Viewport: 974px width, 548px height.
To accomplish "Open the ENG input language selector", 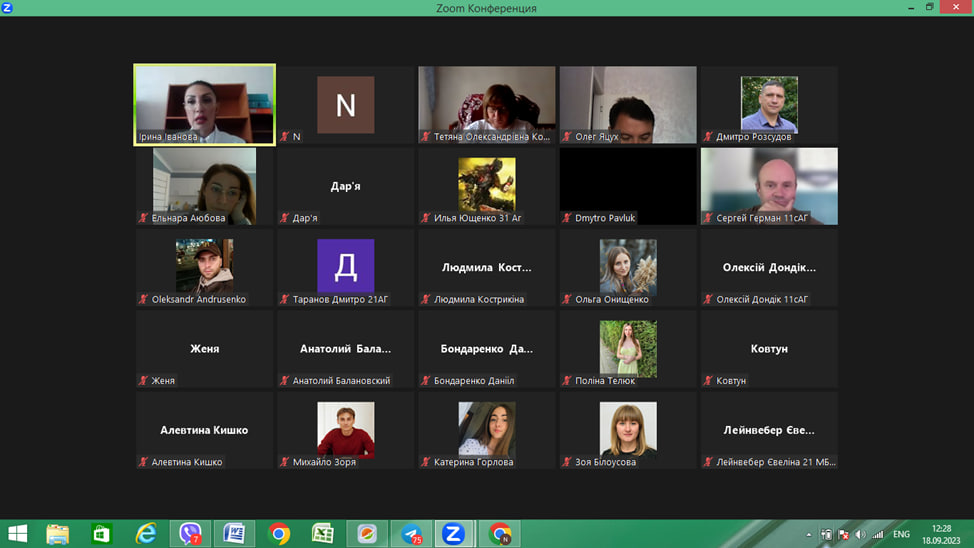I will point(901,535).
